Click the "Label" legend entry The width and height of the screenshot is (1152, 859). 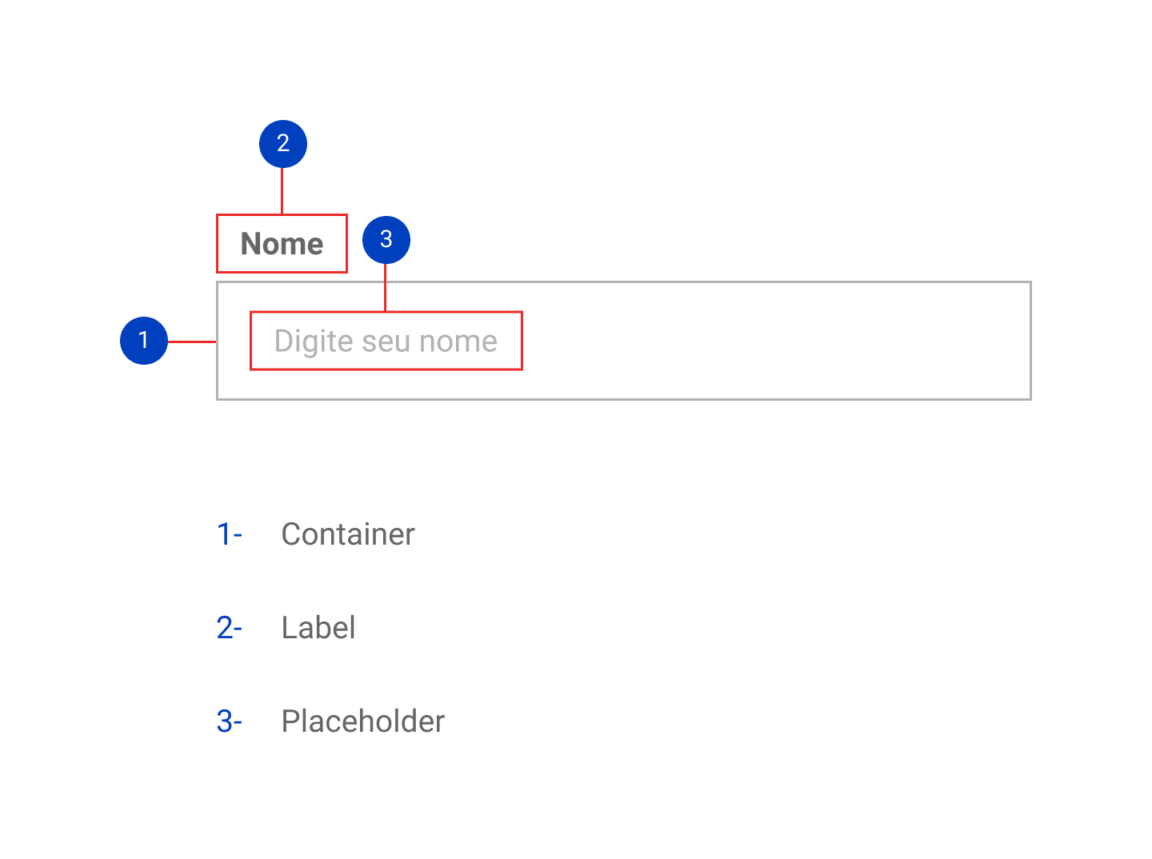coord(318,628)
